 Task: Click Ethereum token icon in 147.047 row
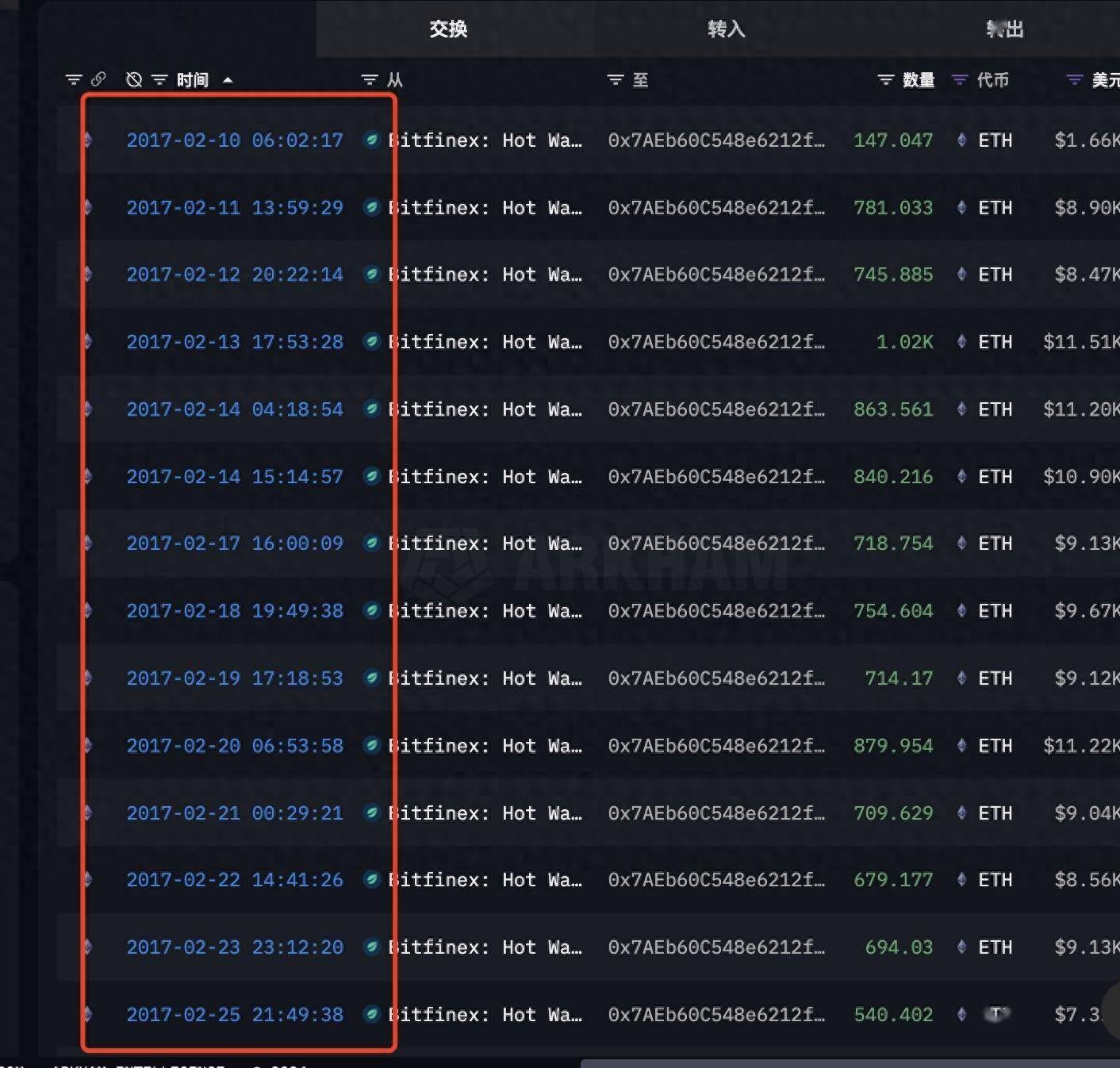[x=961, y=140]
